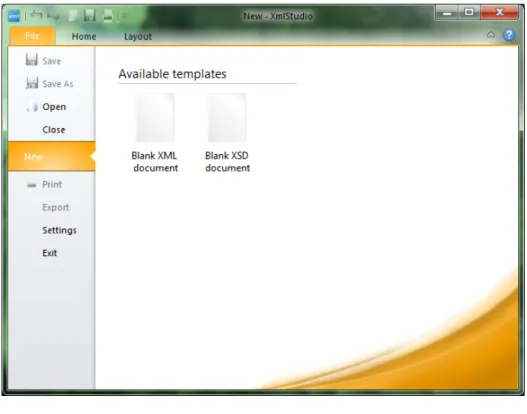Click the Save As floppy icon in sidebar

[x=32, y=83]
